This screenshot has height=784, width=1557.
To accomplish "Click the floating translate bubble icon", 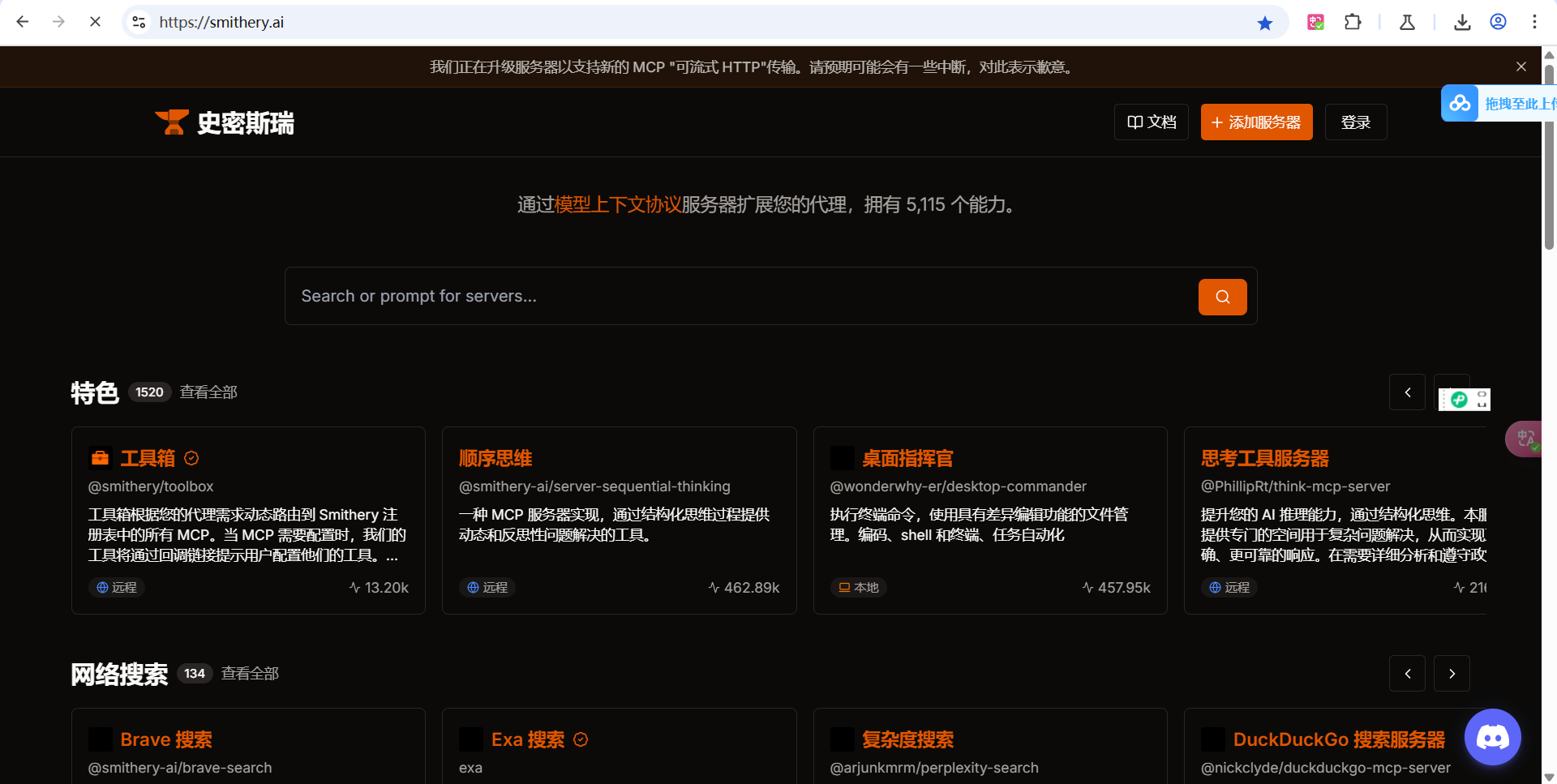I will coord(1525,439).
